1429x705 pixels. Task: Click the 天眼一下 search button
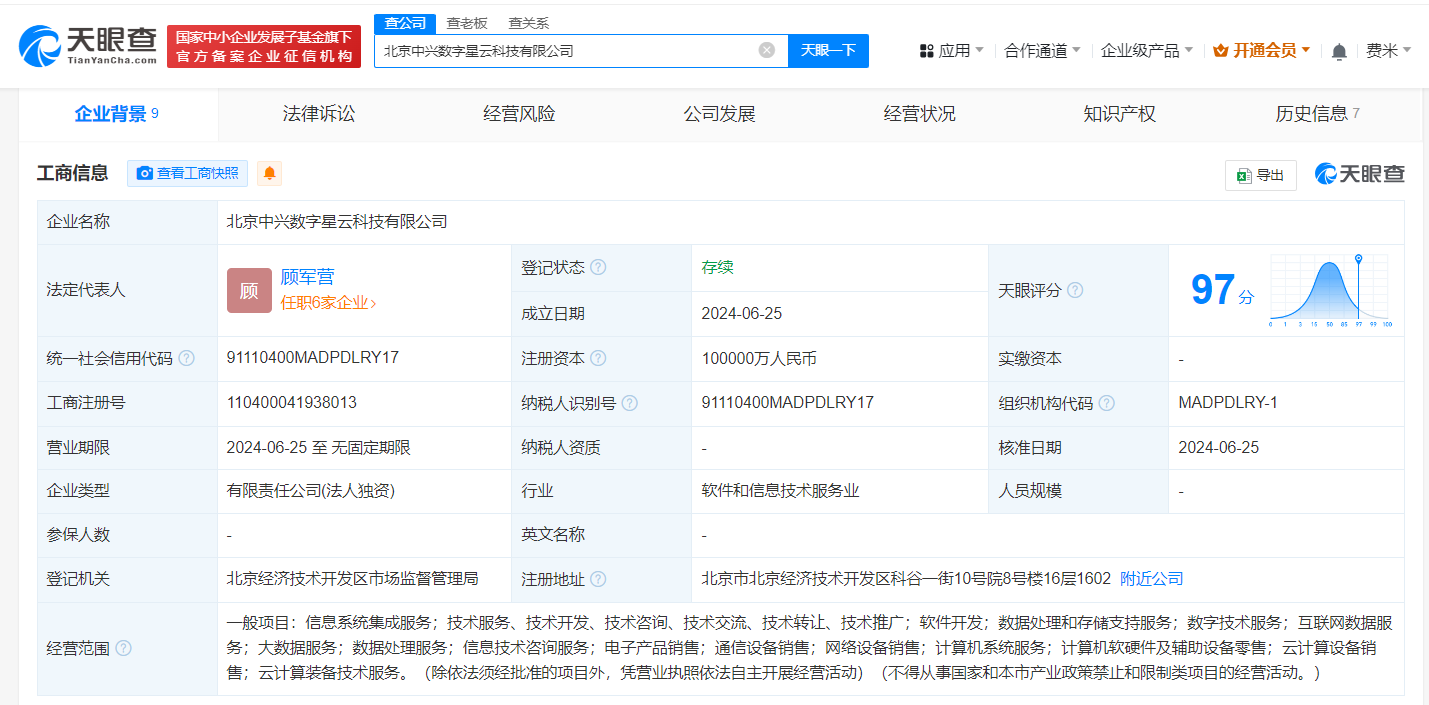tap(827, 50)
